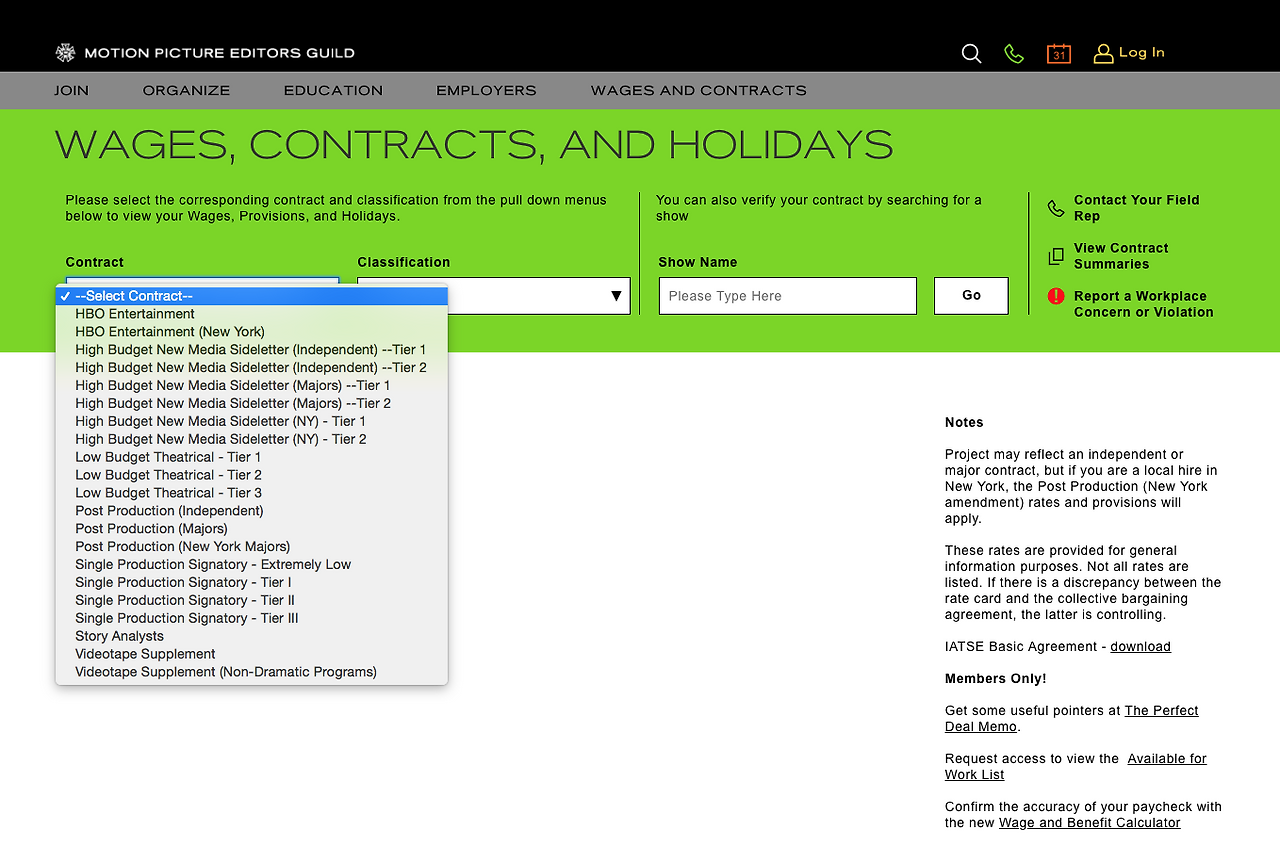
Task: Open WAGES AND CONTRACTS menu
Action: pyautogui.click(x=699, y=91)
